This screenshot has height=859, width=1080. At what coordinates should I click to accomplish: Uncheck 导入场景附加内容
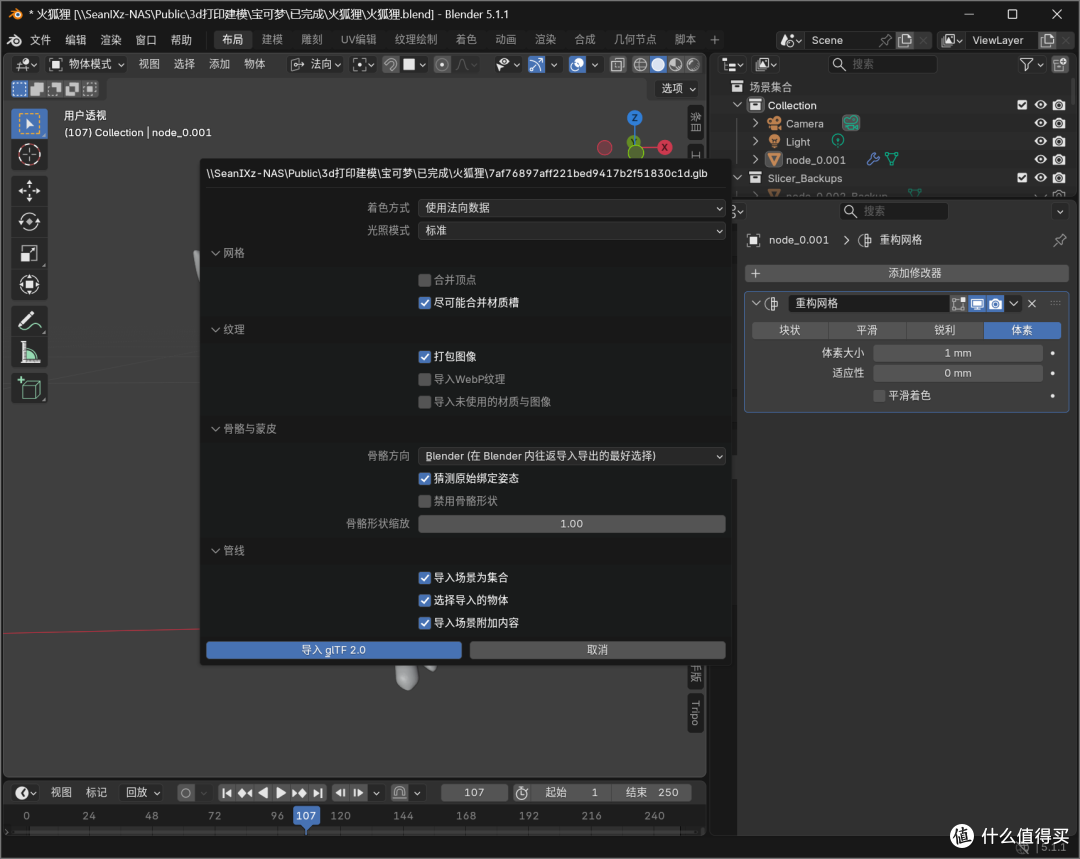425,623
